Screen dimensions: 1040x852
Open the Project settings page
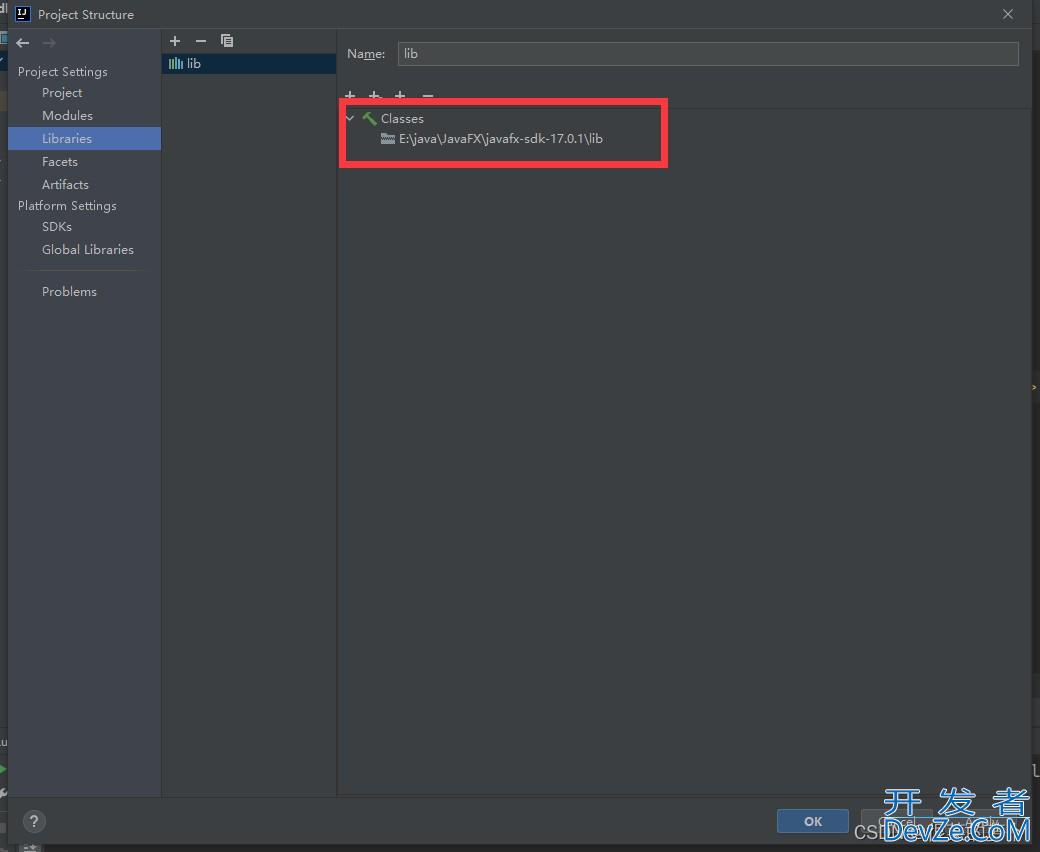click(x=62, y=93)
